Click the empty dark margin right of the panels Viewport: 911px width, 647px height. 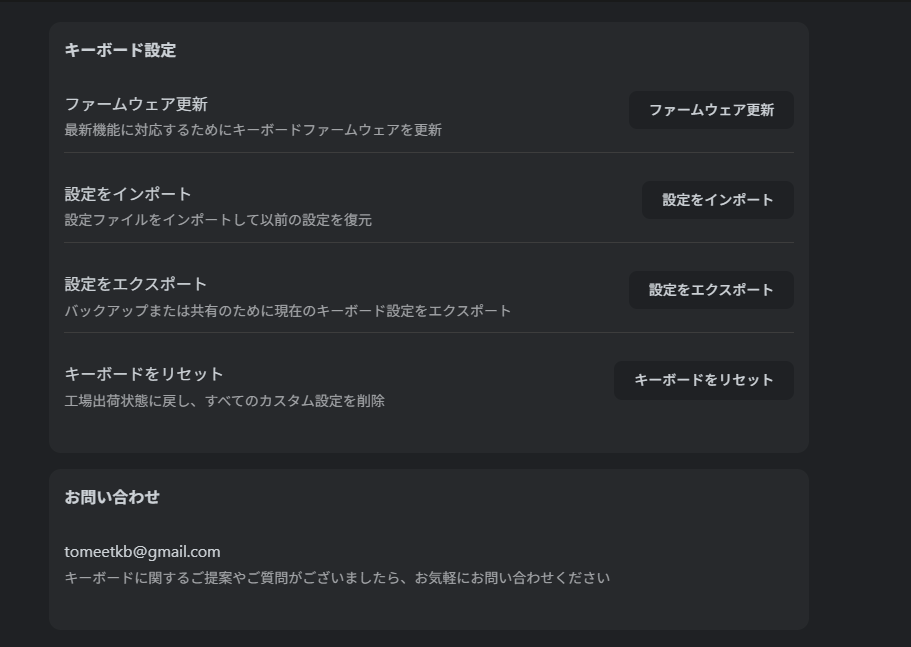point(860,300)
